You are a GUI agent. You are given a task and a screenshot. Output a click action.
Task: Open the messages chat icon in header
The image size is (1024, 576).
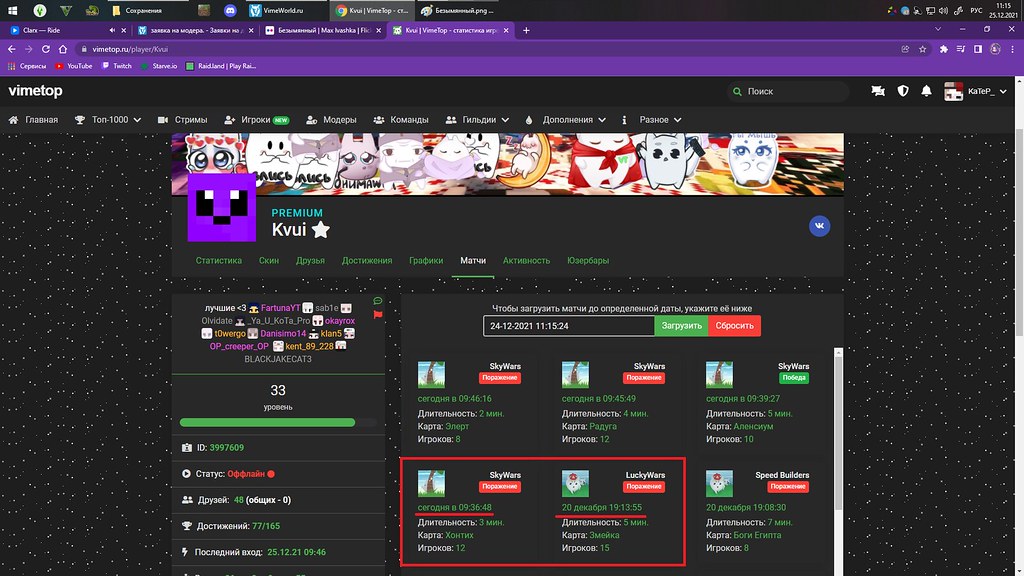[878, 91]
